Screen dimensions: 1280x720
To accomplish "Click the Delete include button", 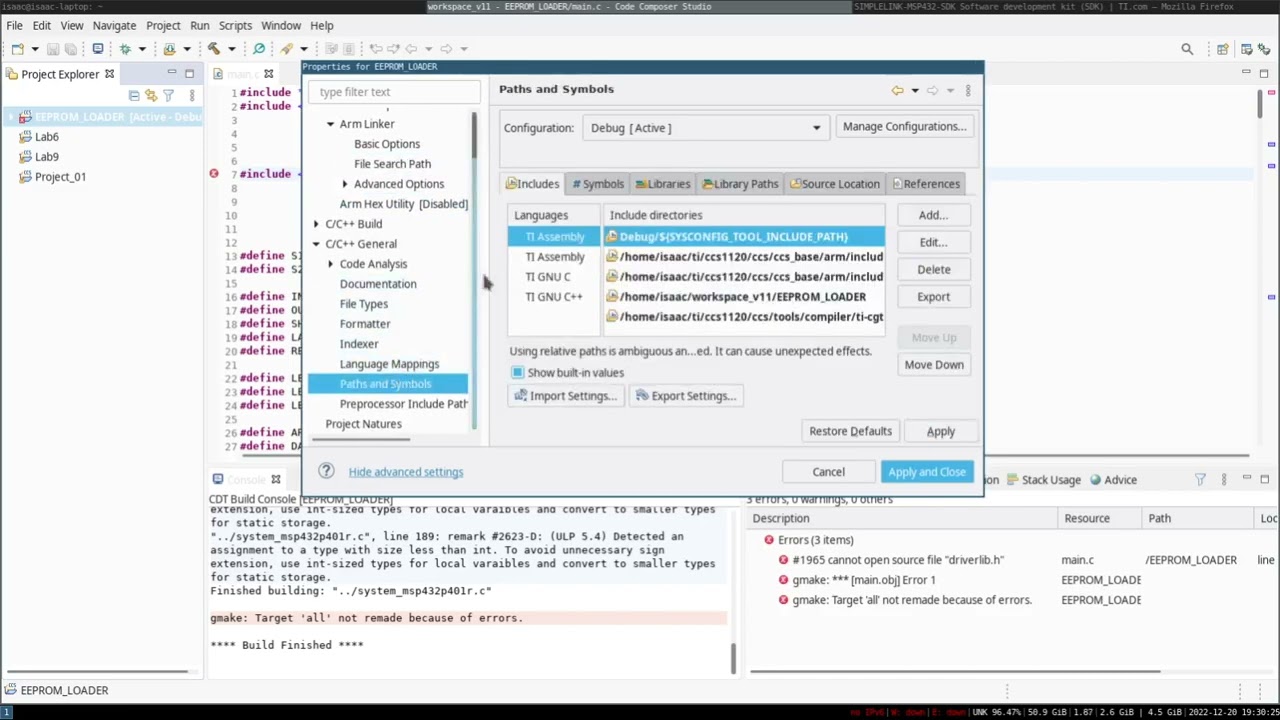I will point(933,269).
